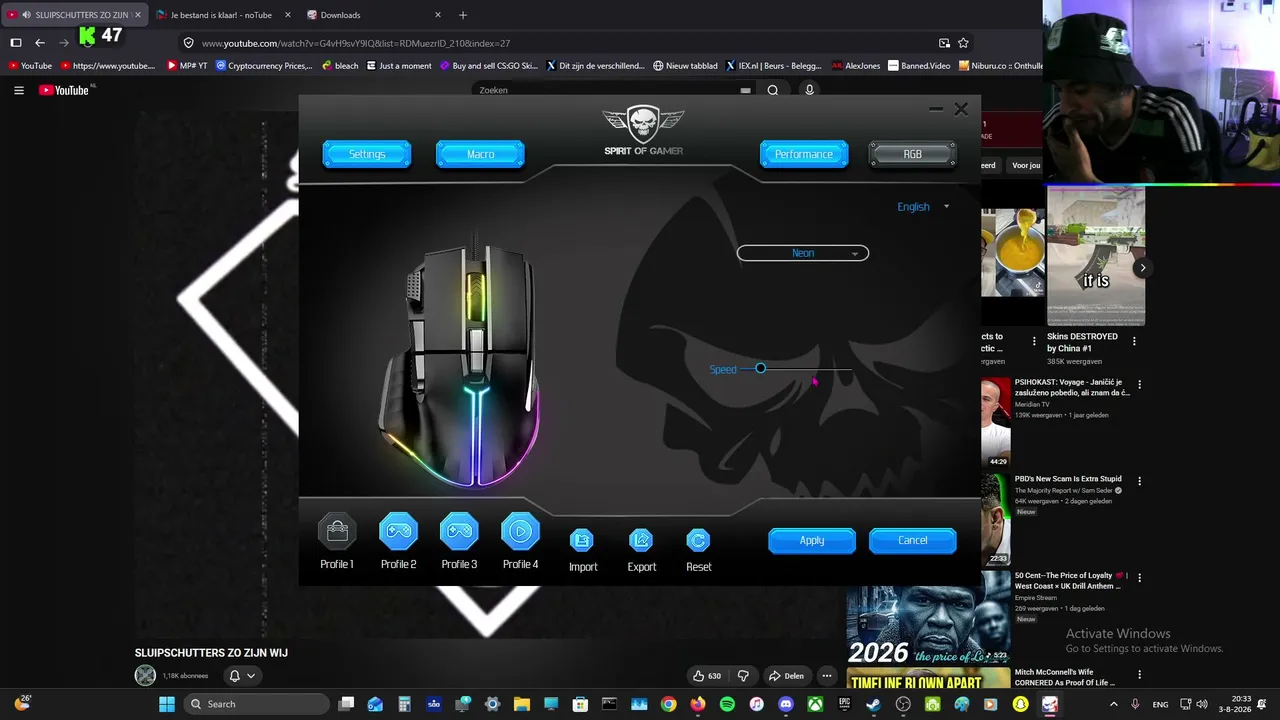This screenshot has height=720, width=1280.
Task: Dislike the YouTube video
Action: coord(743,676)
